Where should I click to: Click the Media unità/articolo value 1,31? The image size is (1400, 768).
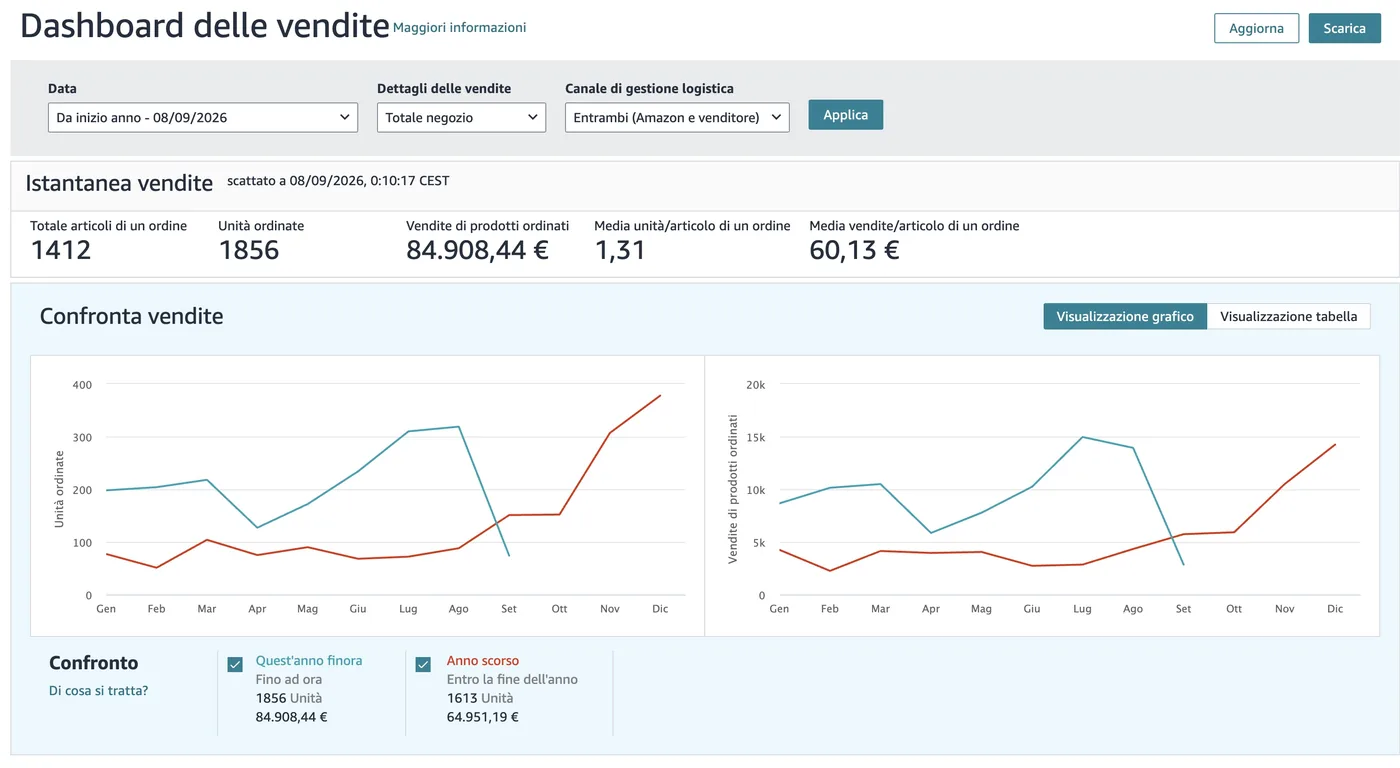tap(620, 250)
